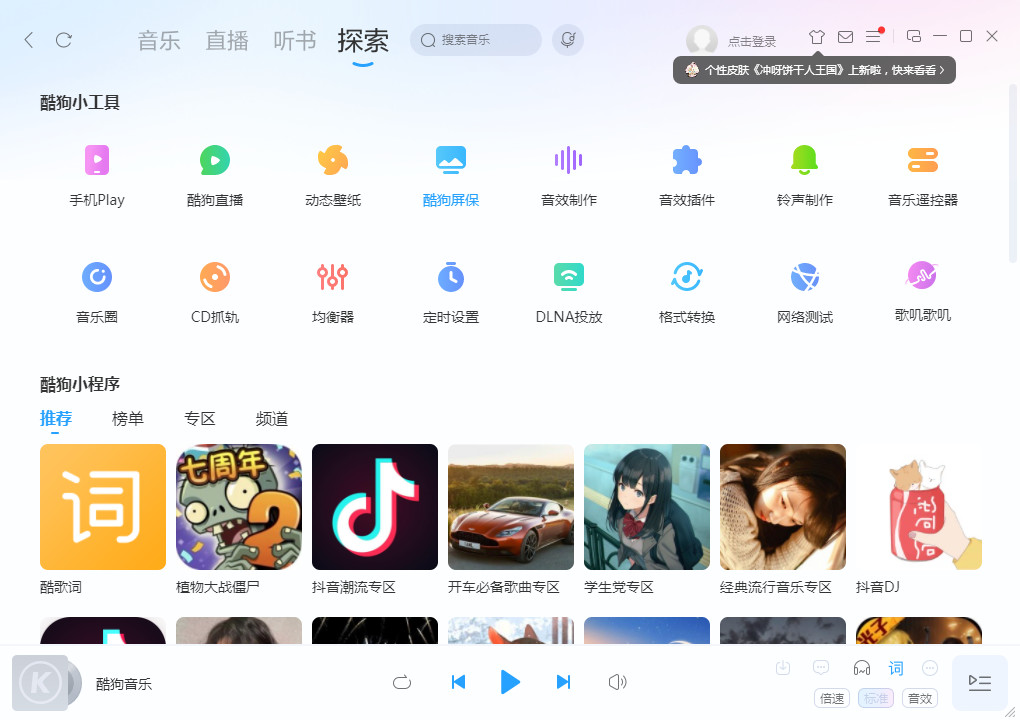Open more options ellipsis in player bar
This screenshot has height=720, width=1020.
930,668
